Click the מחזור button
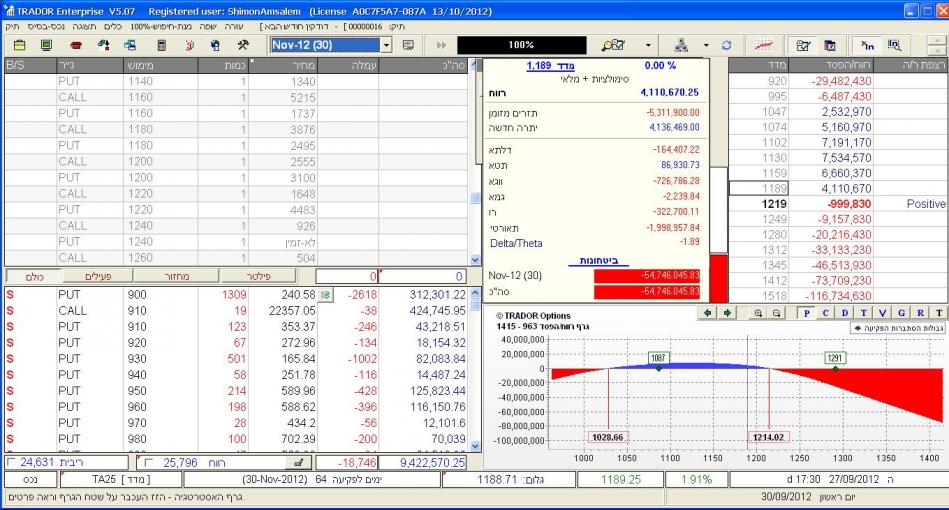Image resolution: width=949 pixels, height=510 pixels. [x=172, y=275]
